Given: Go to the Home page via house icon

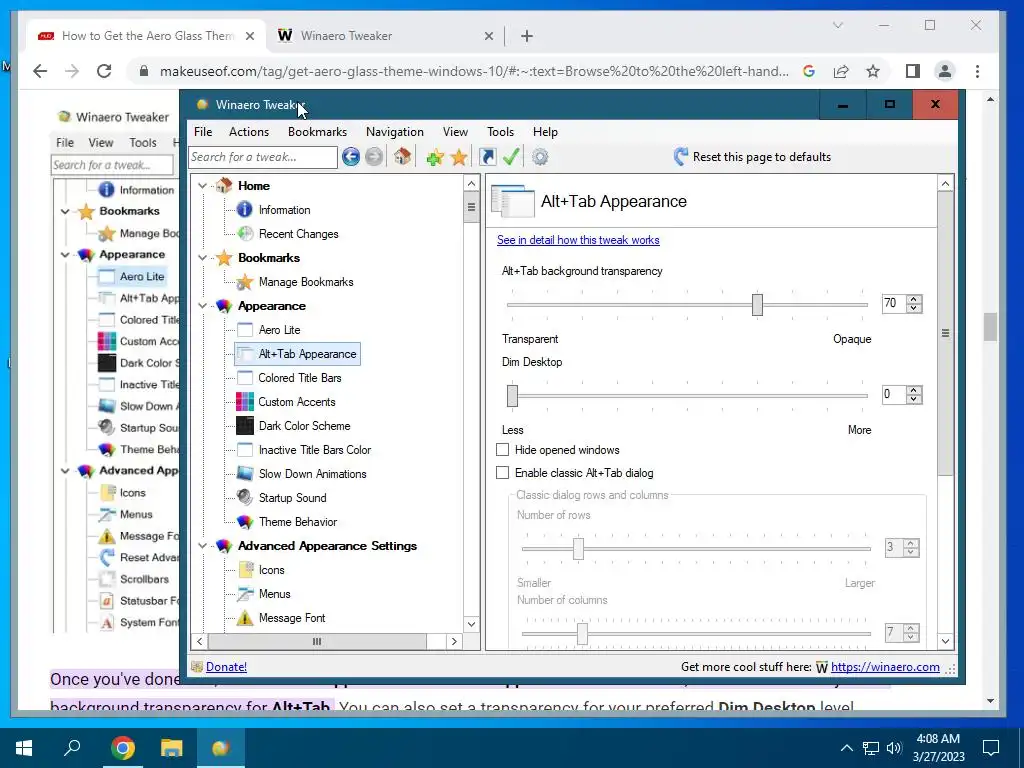Looking at the screenshot, I should click(x=402, y=157).
